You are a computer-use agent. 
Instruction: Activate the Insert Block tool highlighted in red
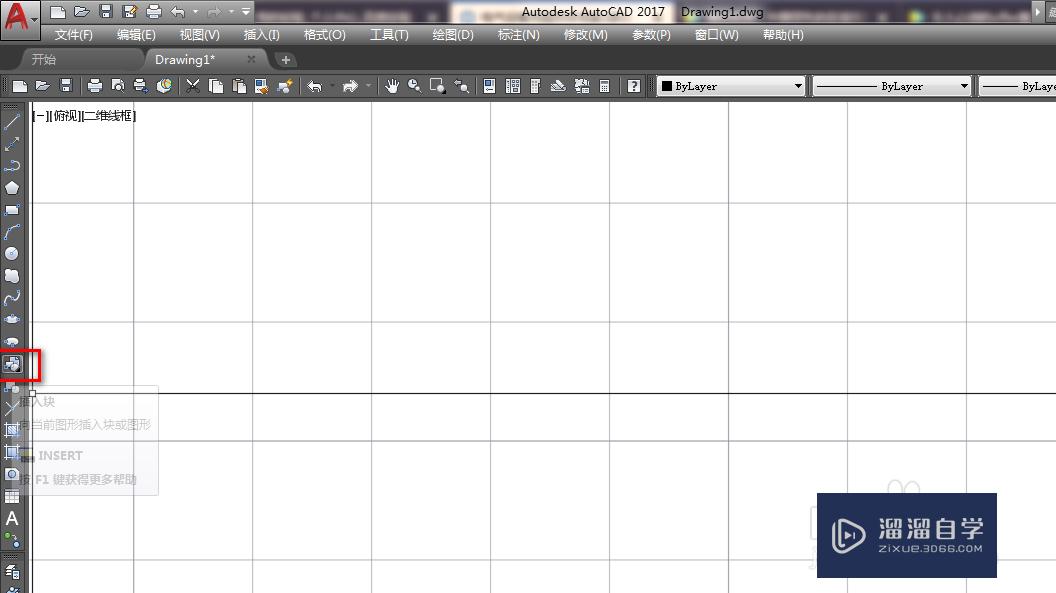[x=13, y=364]
